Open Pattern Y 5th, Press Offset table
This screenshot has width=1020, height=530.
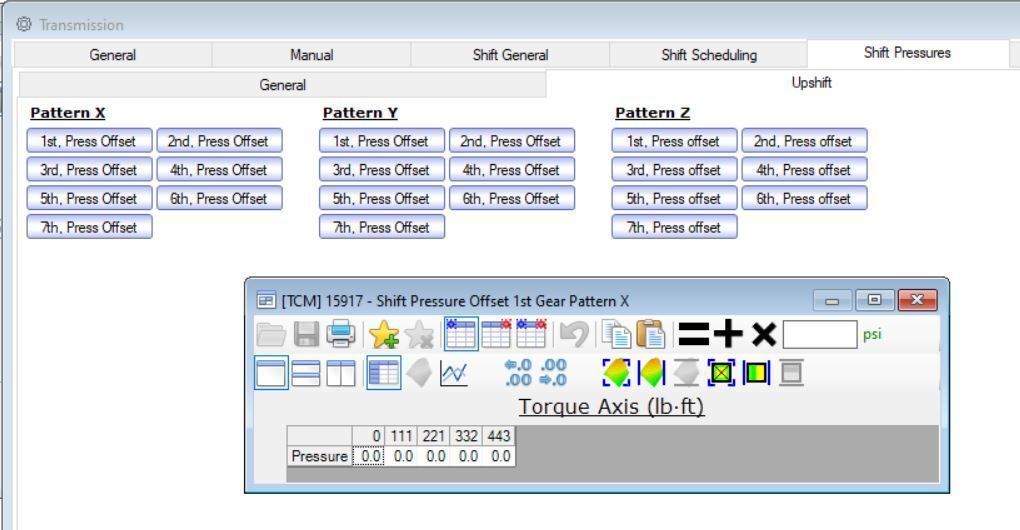[380, 198]
